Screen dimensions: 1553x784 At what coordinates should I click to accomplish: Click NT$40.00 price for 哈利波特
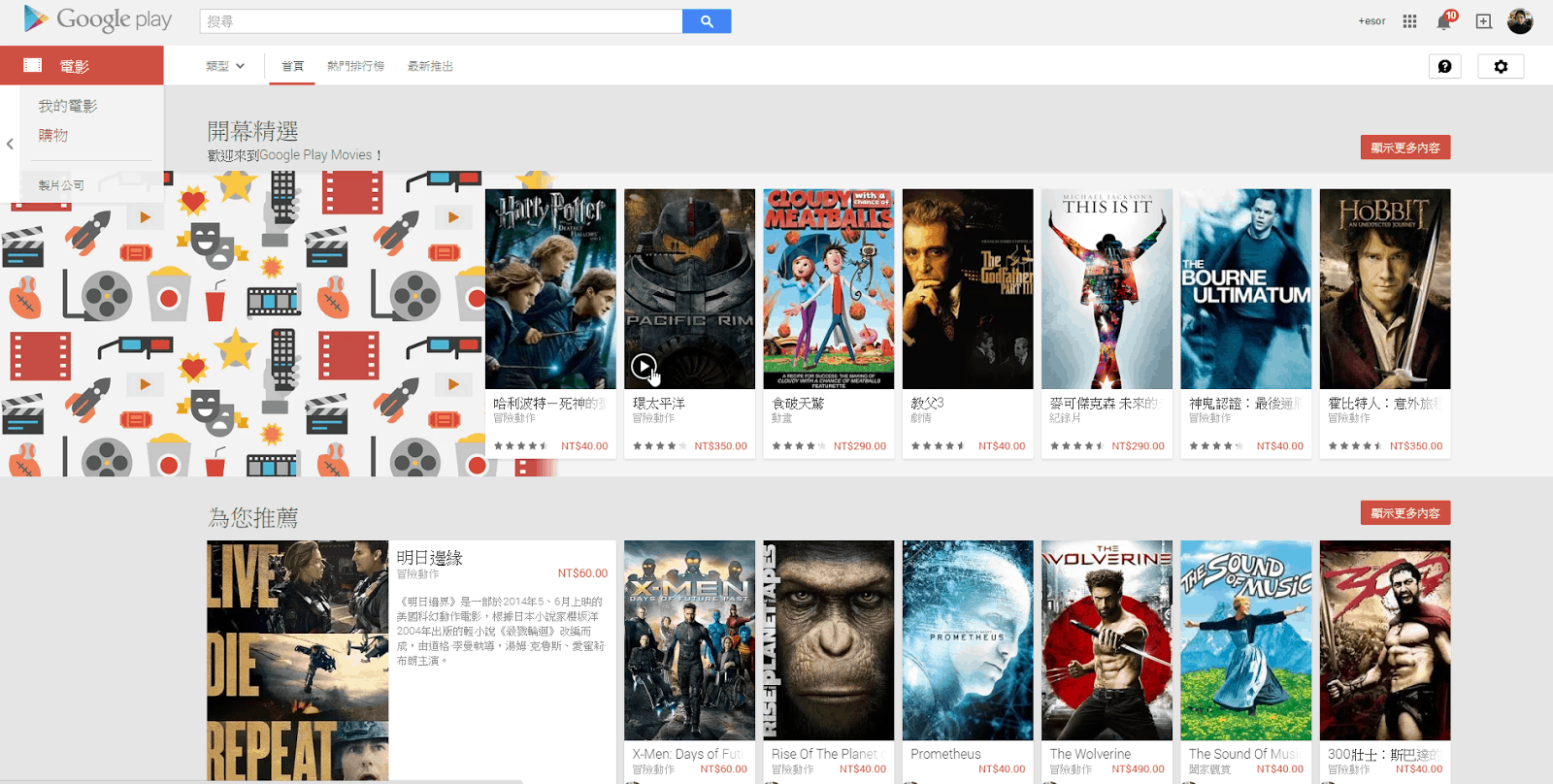pyautogui.click(x=584, y=446)
